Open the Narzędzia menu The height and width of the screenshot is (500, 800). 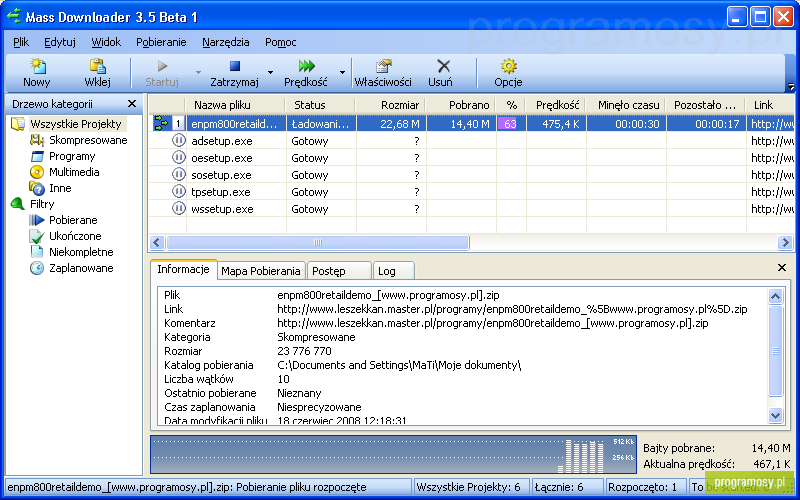(x=226, y=42)
